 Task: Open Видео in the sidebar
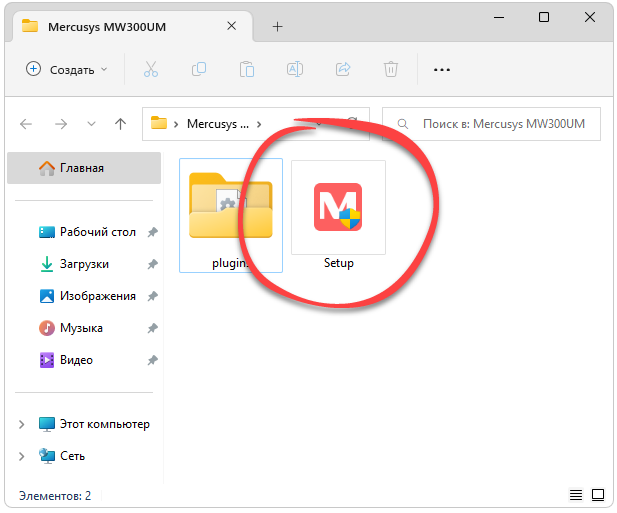66,360
